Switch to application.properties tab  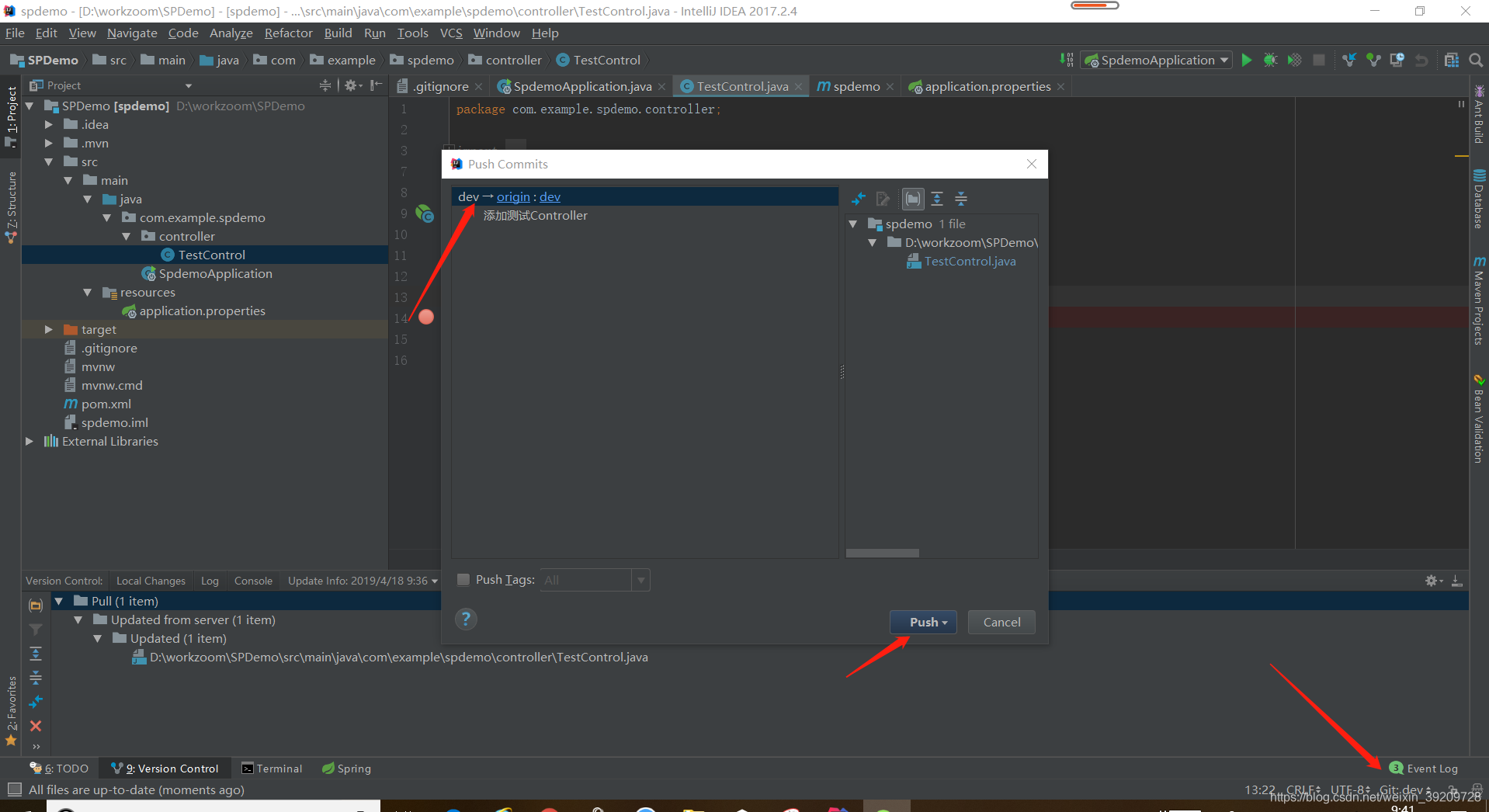click(987, 86)
